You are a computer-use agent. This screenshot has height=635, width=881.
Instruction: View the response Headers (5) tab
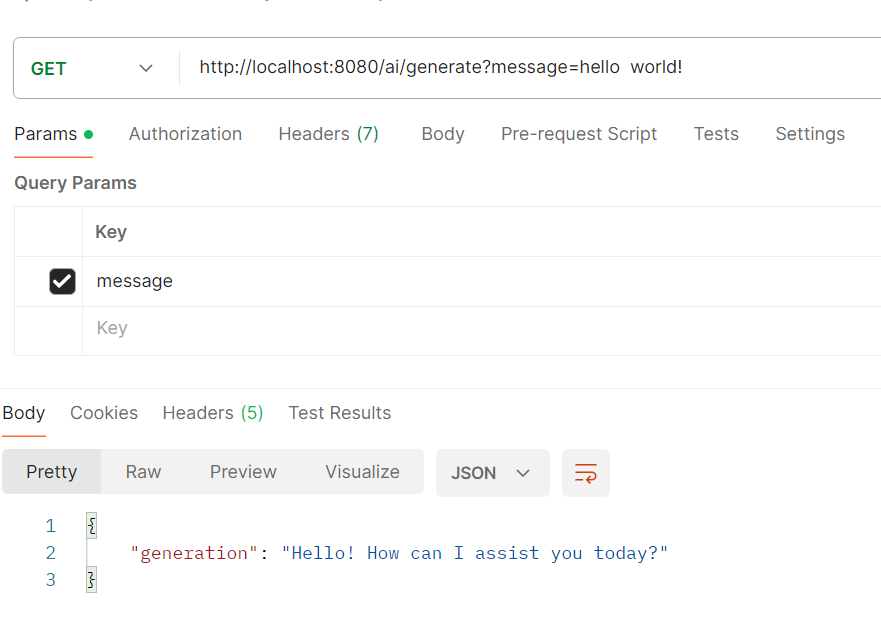212,413
